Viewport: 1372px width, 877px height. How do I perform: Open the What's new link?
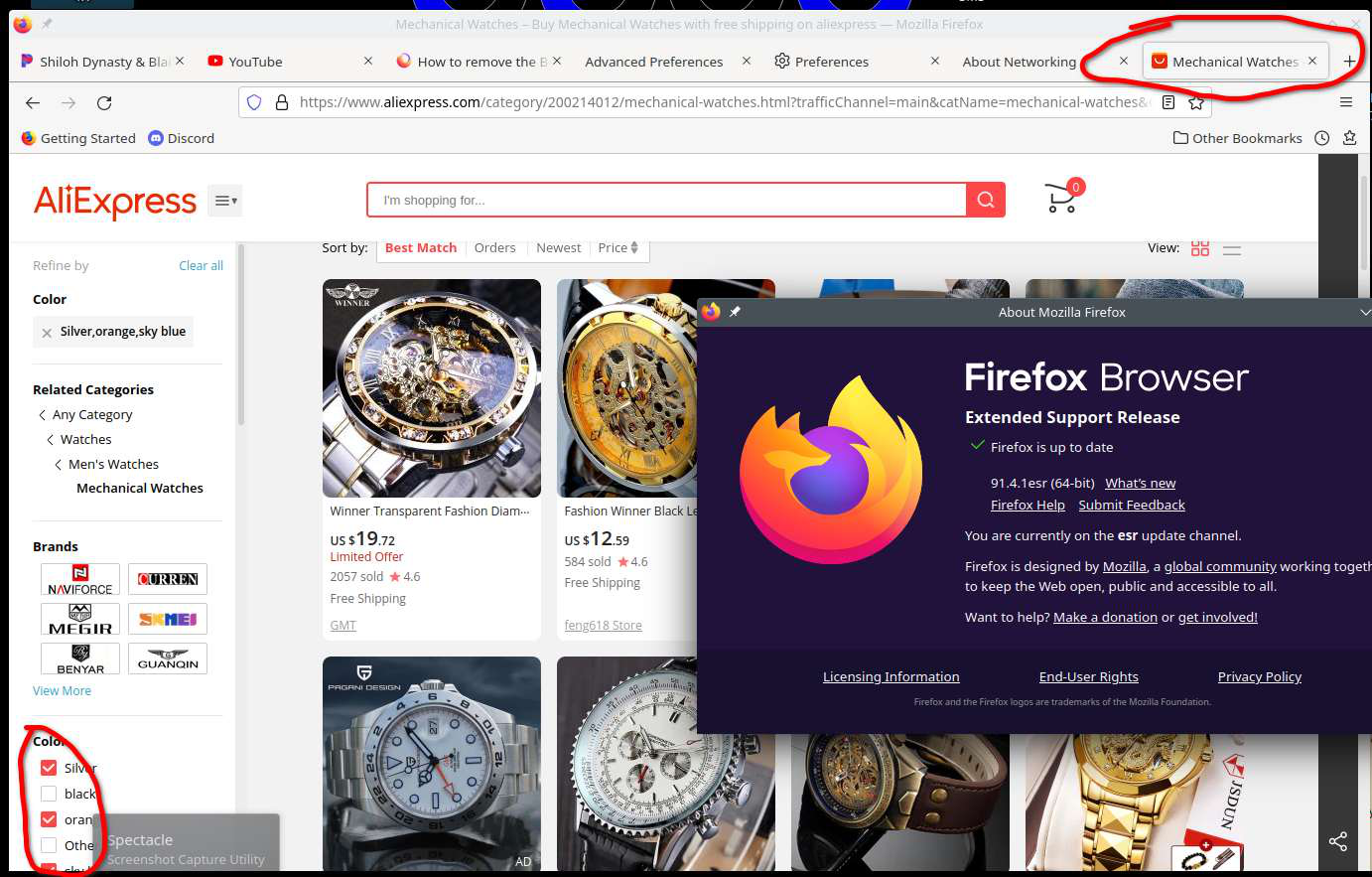click(1141, 483)
